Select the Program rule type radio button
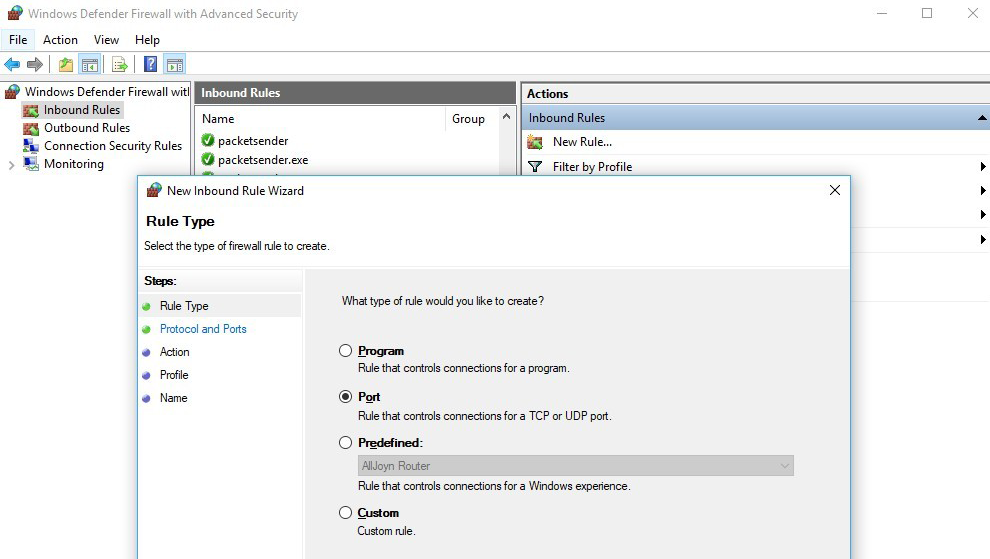This screenshot has height=559, width=990. (x=345, y=351)
